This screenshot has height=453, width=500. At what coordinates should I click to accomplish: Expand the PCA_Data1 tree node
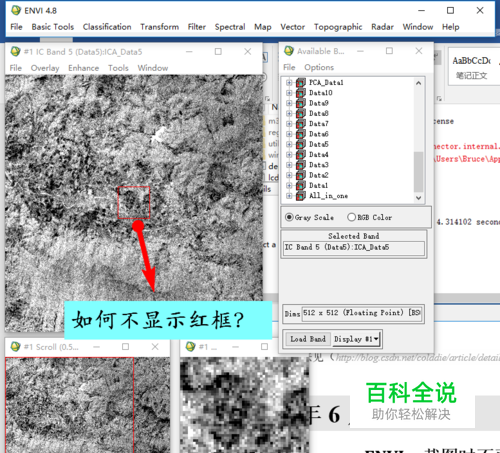point(289,82)
